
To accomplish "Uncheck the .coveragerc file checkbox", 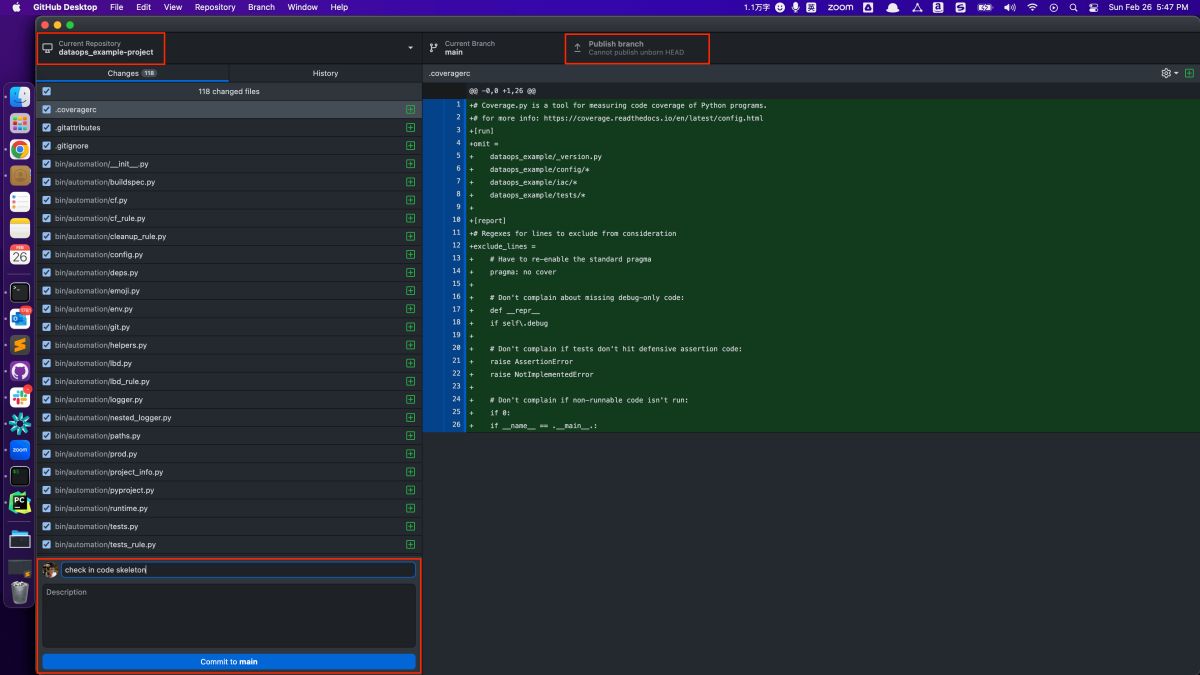I will pos(47,109).
